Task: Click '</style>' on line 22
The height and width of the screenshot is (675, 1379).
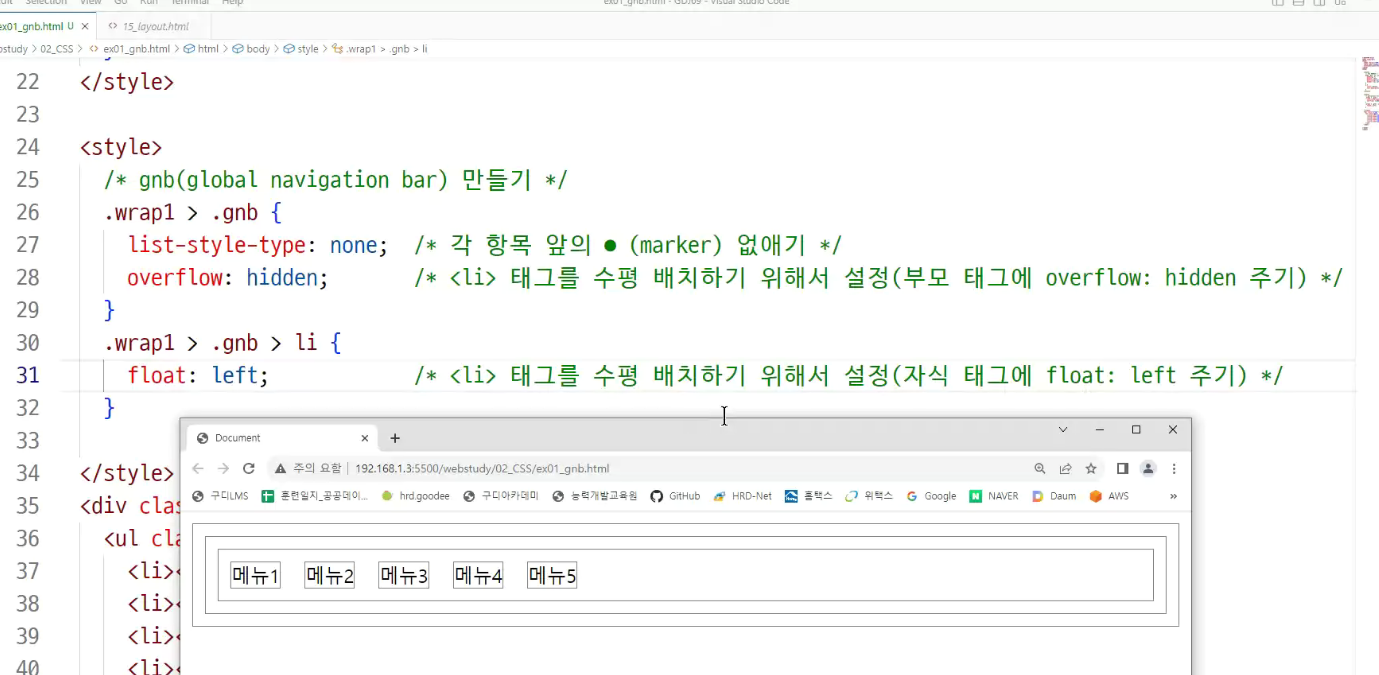Action: click(x=127, y=82)
